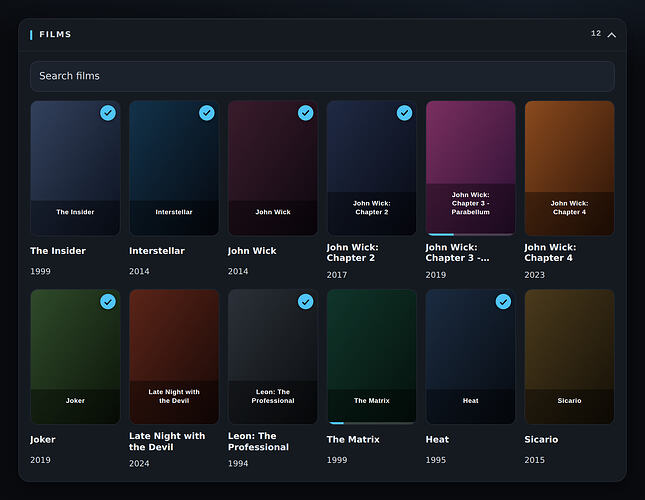645x500 pixels.
Task: Select the Parabellum poster thumbnail
Action: coord(471,168)
